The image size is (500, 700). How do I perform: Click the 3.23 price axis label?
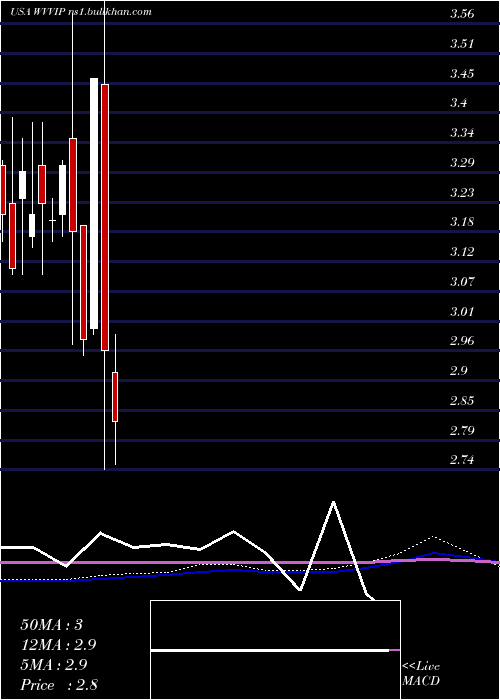pos(462,192)
